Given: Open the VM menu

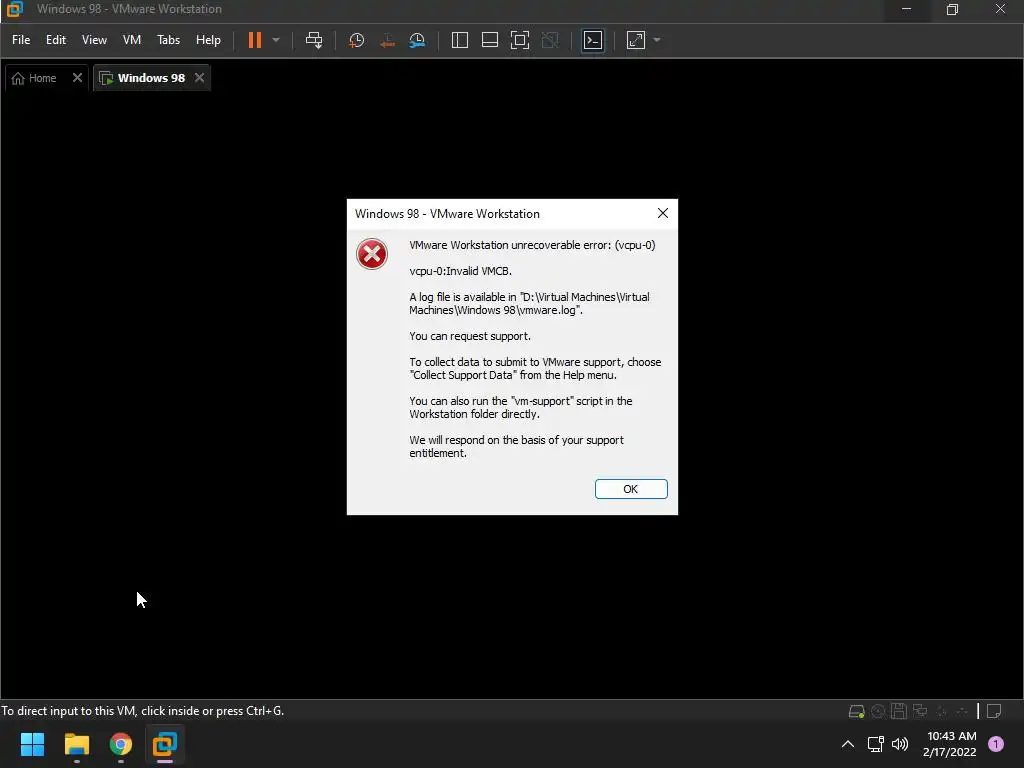Looking at the screenshot, I should (132, 40).
